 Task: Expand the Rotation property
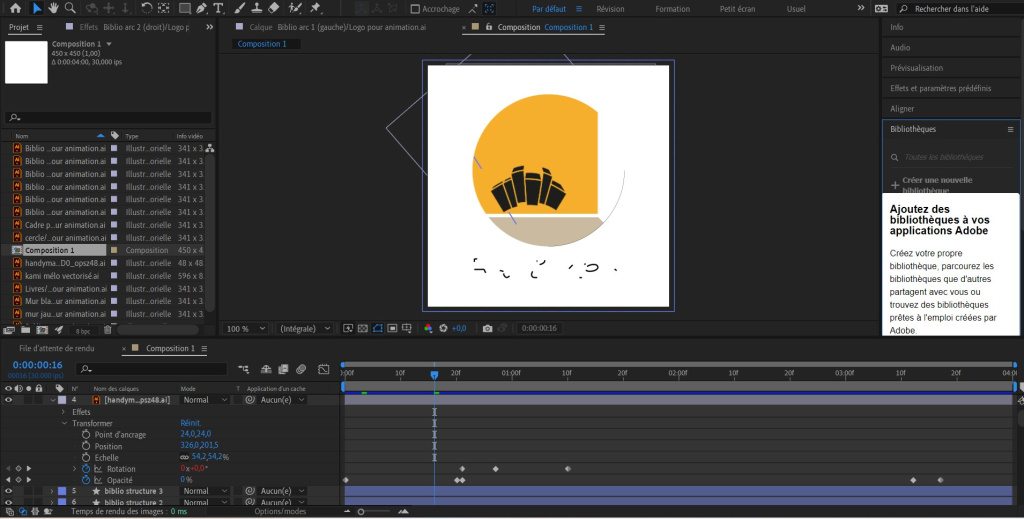74,469
